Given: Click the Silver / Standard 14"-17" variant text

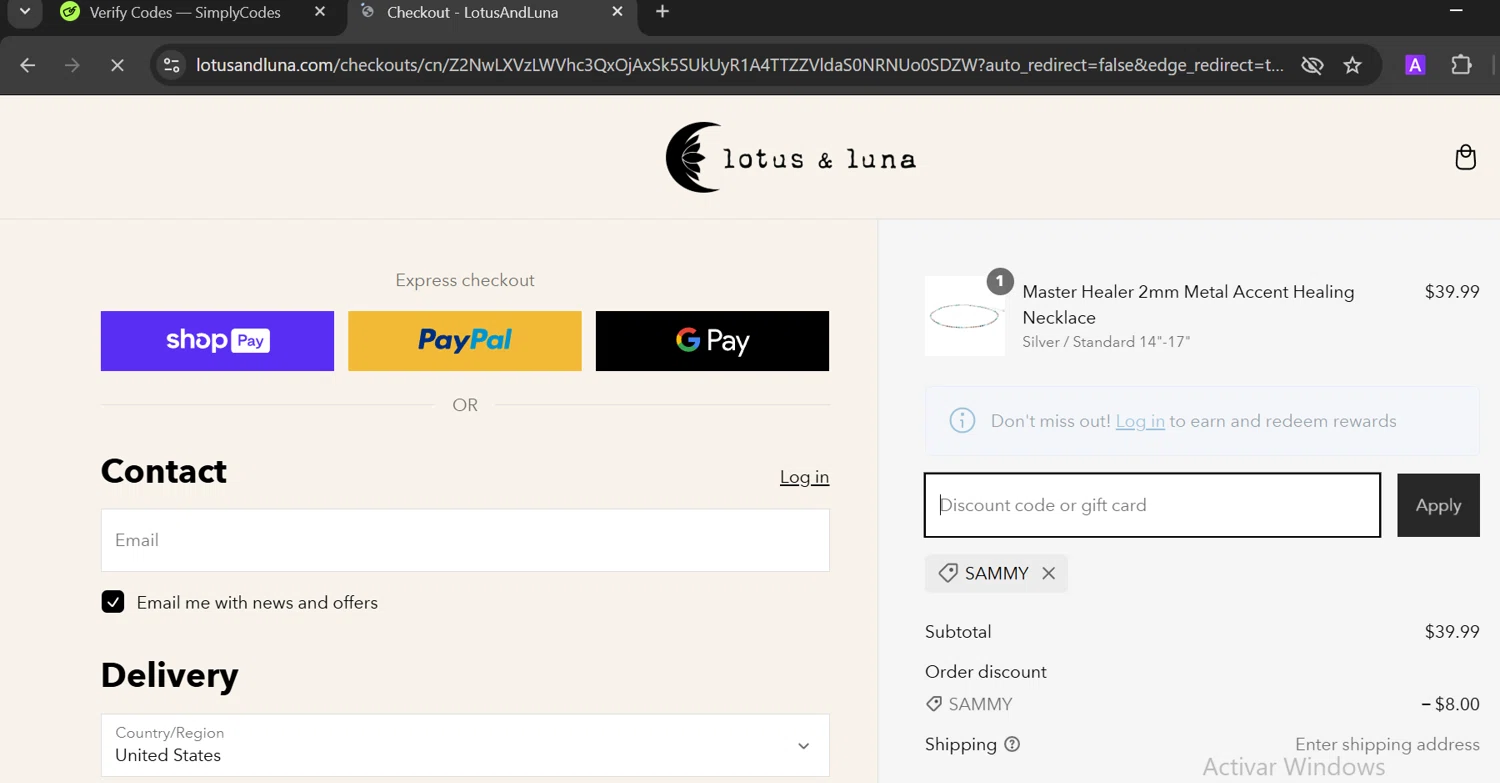Looking at the screenshot, I should coord(1106,342).
